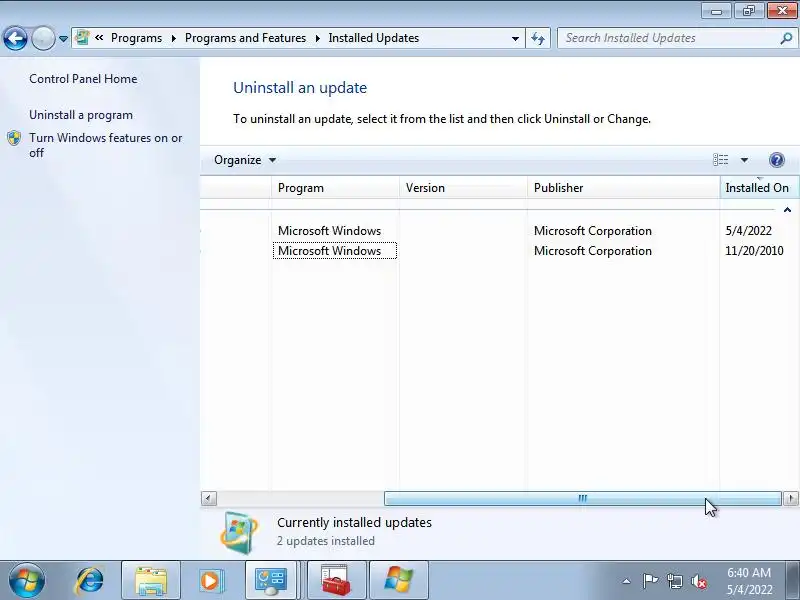The height and width of the screenshot is (600, 800).
Task: Open the Windows Start menu
Action: tap(27, 581)
